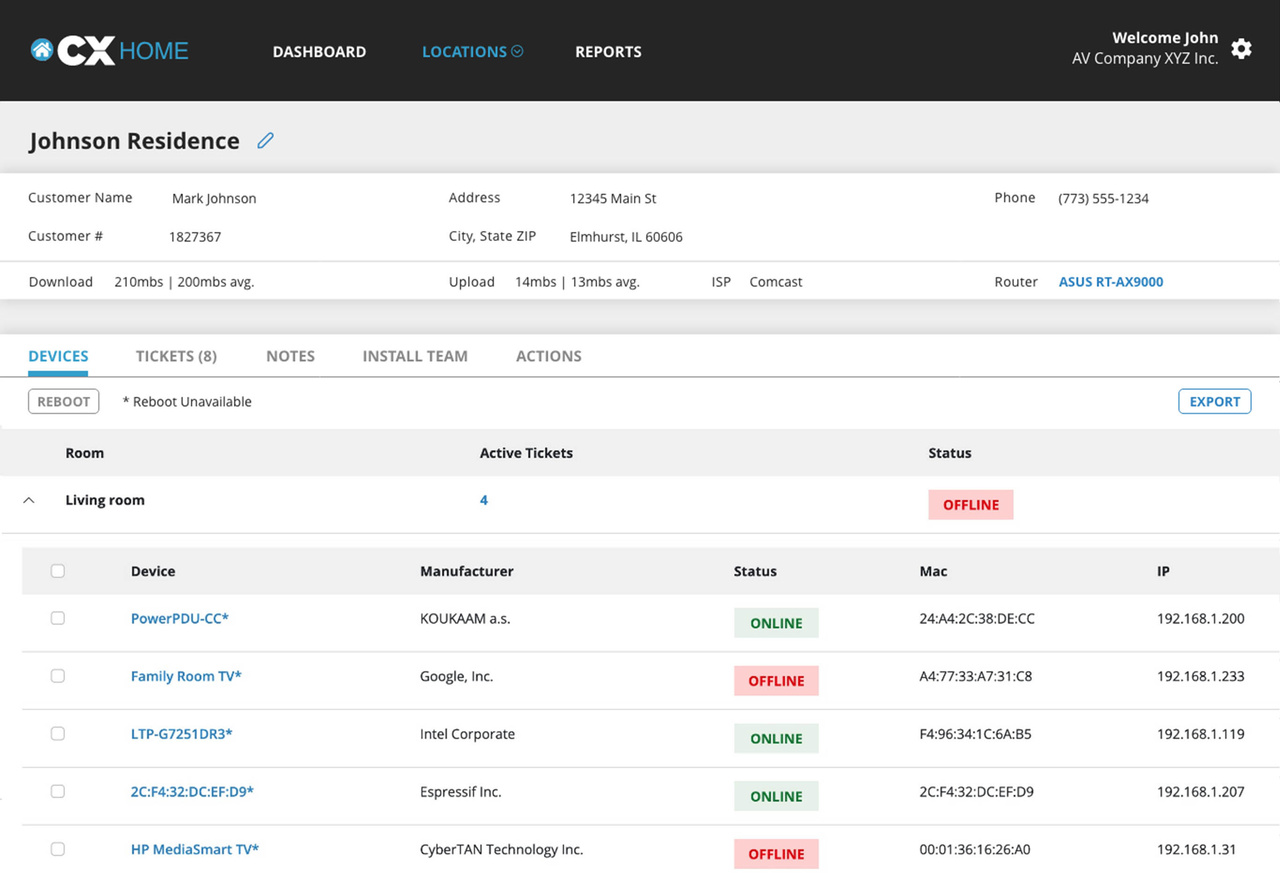Navigate to Reports in top menu
This screenshot has width=1280, height=873.
click(608, 52)
